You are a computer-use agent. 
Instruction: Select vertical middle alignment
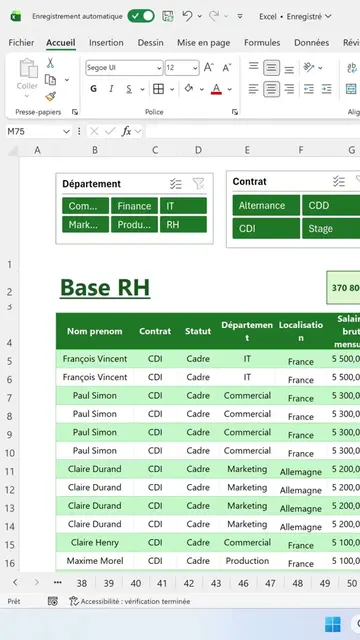point(271,67)
